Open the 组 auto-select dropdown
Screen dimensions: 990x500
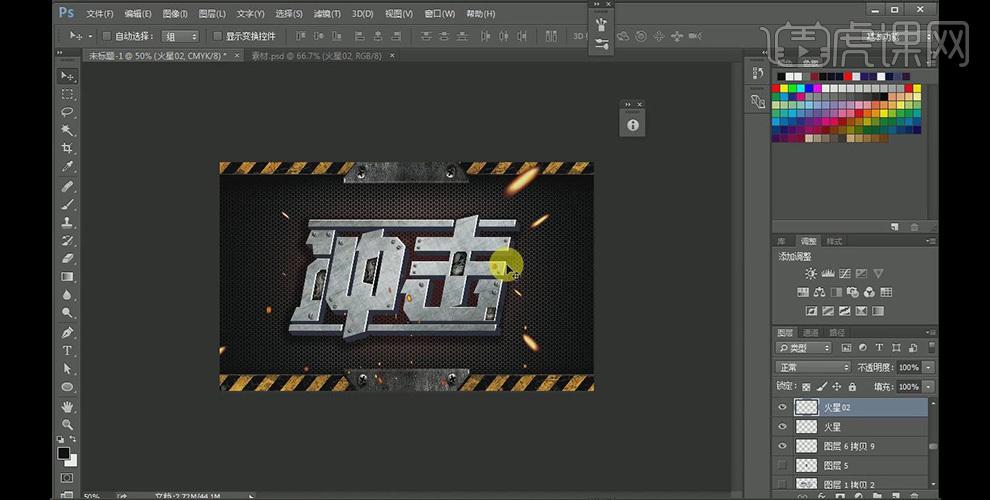pos(181,36)
